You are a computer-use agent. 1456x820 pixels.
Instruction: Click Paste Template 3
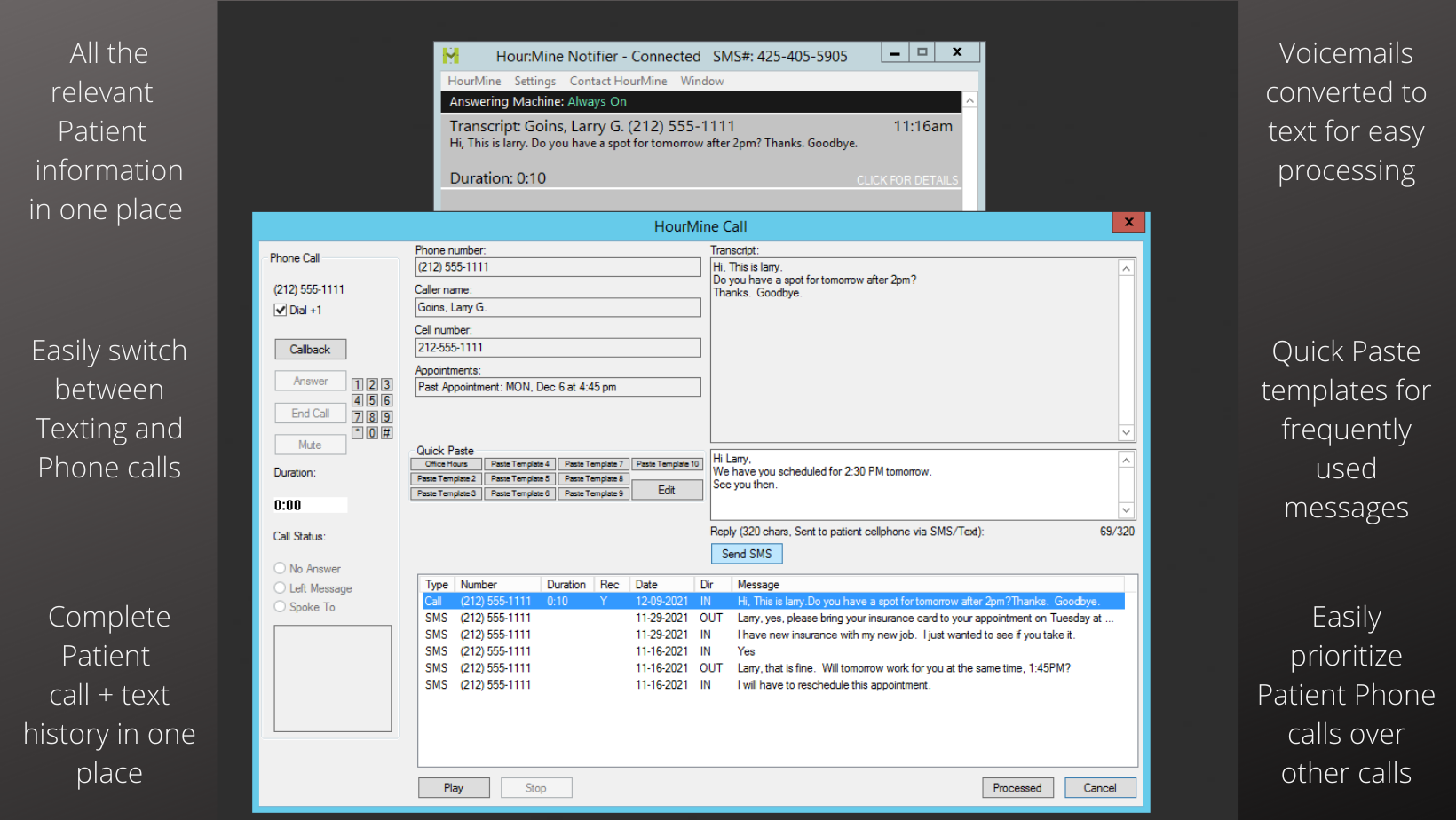click(x=446, y=493)
